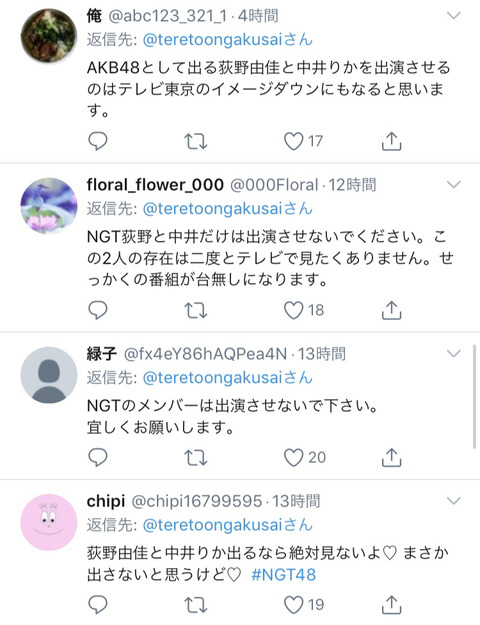Share floral_flower_000's tweet
Screen dimensions: 480x625
(x=391, y=310)
